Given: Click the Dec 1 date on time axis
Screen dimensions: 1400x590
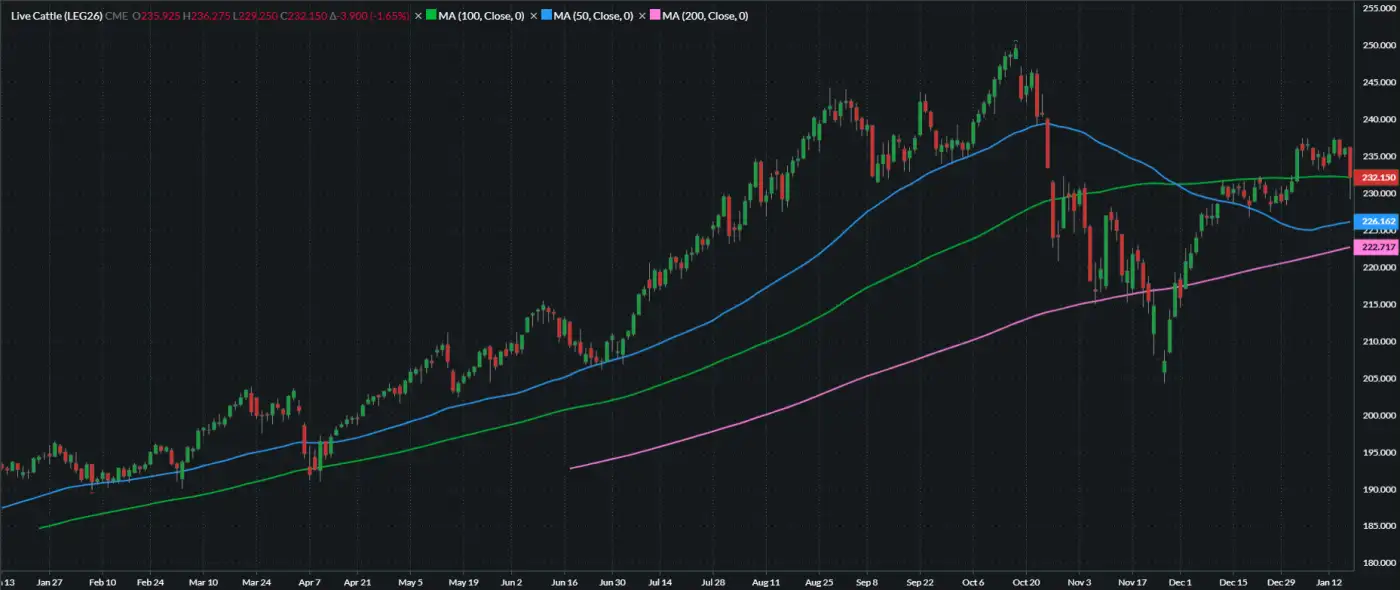Looking at the screenshot, I should (1181, 581).
